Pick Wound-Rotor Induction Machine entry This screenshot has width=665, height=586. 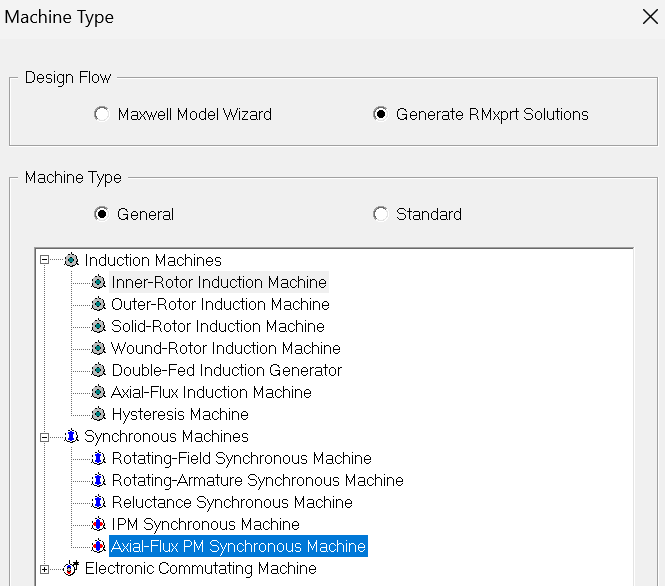click(225, 349)
